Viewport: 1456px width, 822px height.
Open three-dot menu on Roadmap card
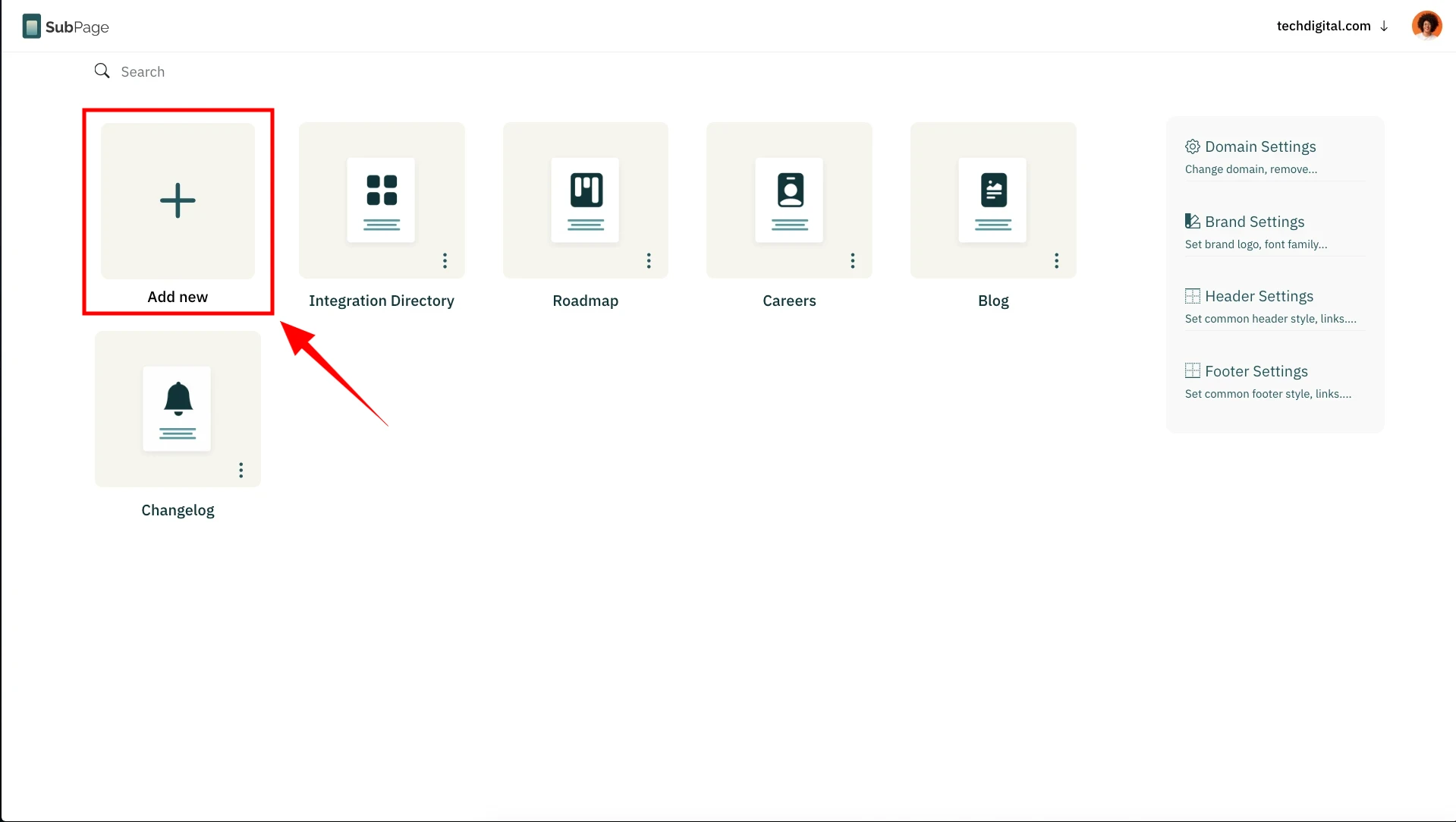point(649,261)
